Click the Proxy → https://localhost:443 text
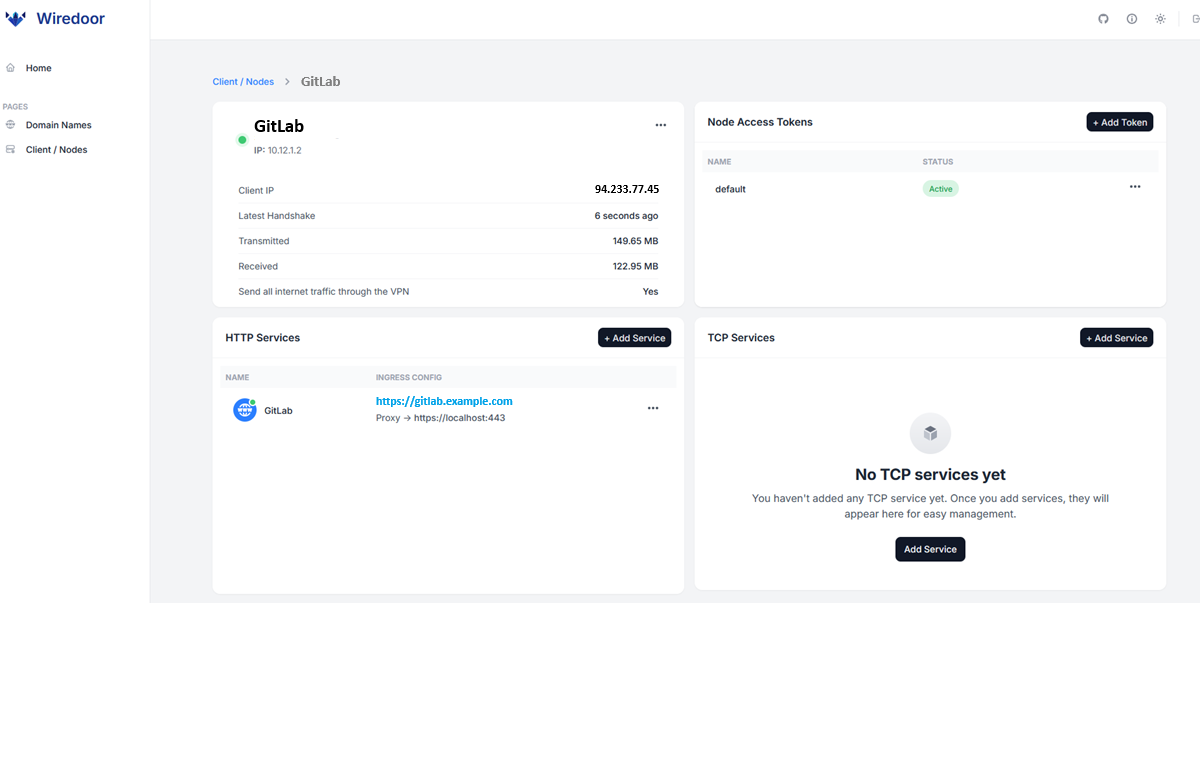1200x760 pixels. click(x=441, y=418)
